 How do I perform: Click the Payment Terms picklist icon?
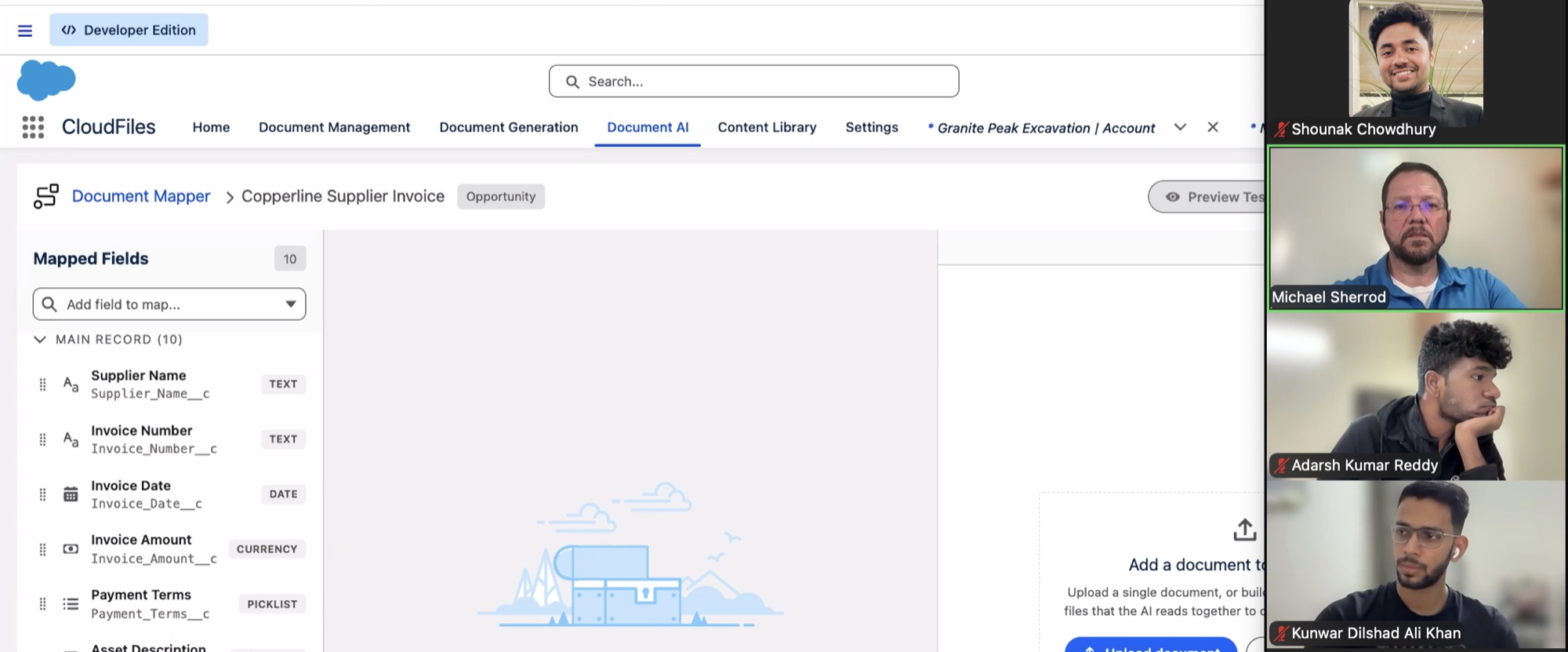tap(71, 604)
